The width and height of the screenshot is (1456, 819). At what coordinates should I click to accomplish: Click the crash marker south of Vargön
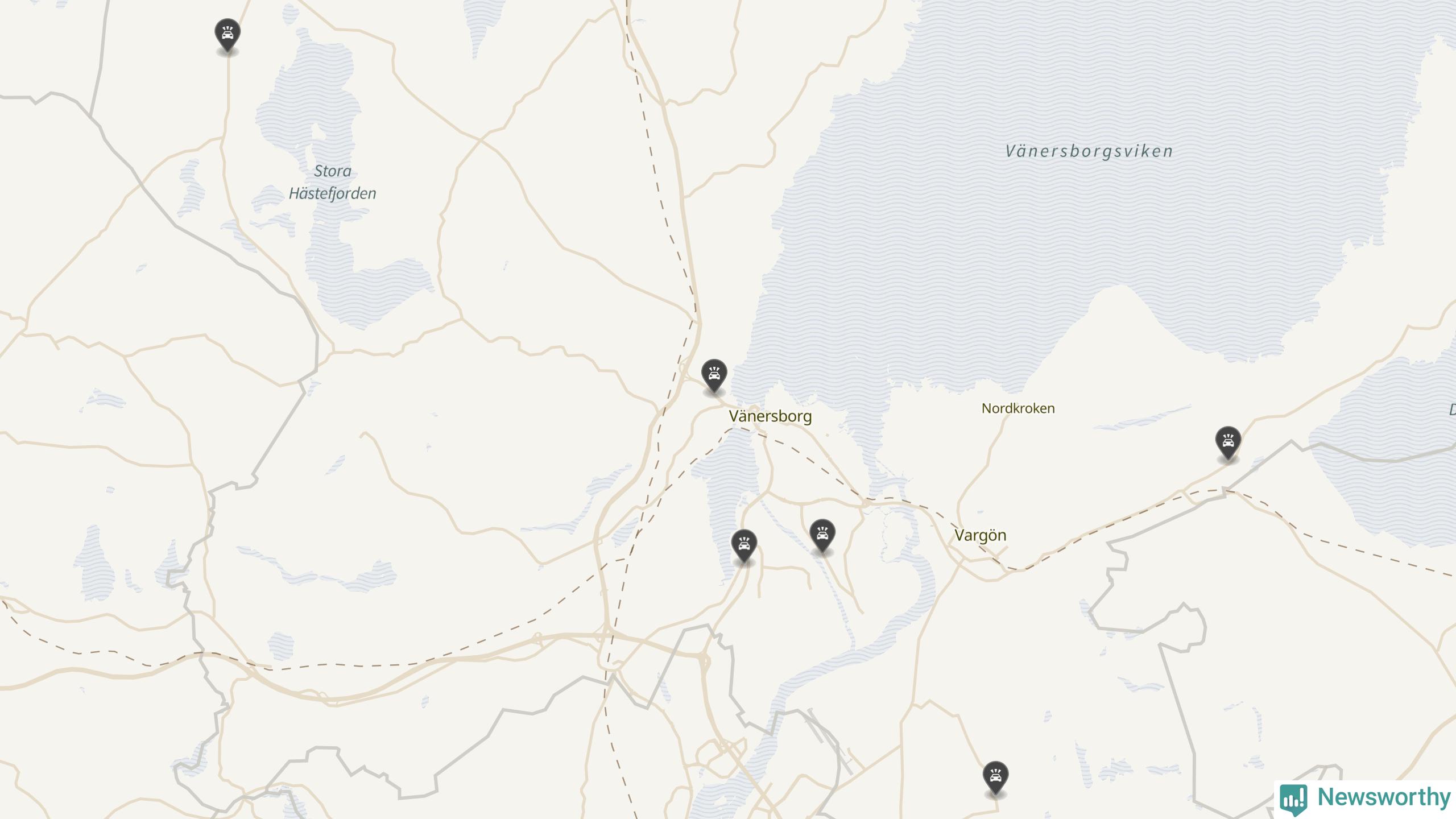995,778
